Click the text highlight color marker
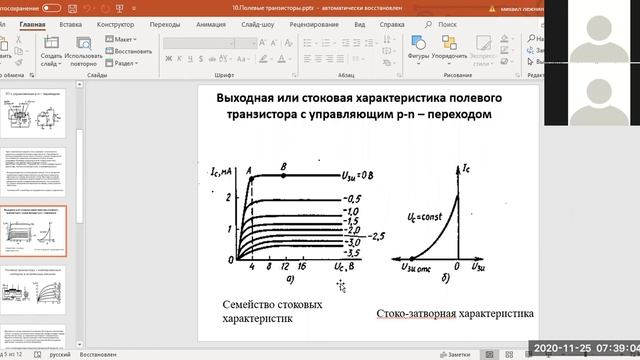Image resolution: width=640 pixels, height=360 pixels. click(x=263, y=59)
